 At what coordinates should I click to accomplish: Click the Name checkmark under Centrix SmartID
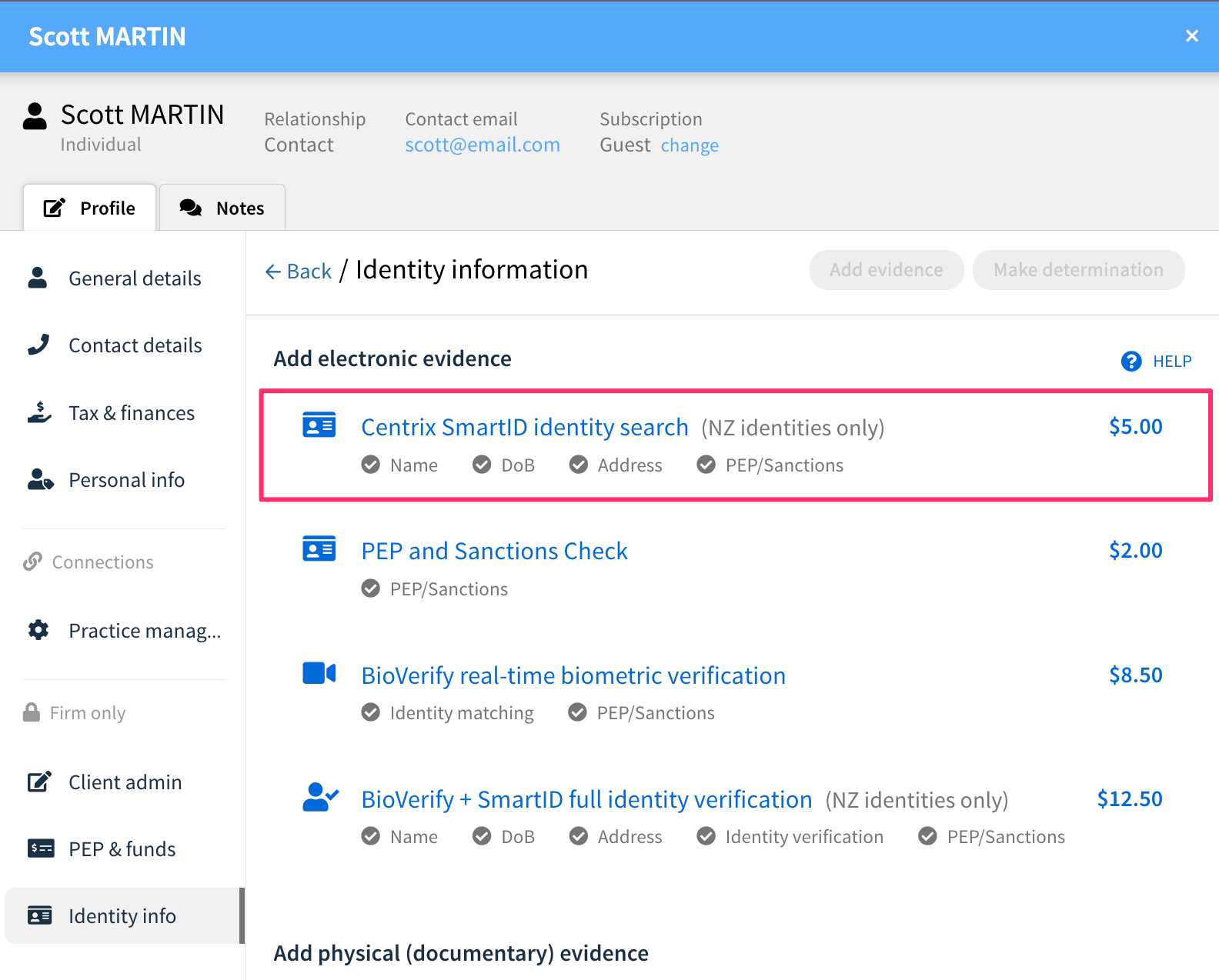(x=371, y=465)
